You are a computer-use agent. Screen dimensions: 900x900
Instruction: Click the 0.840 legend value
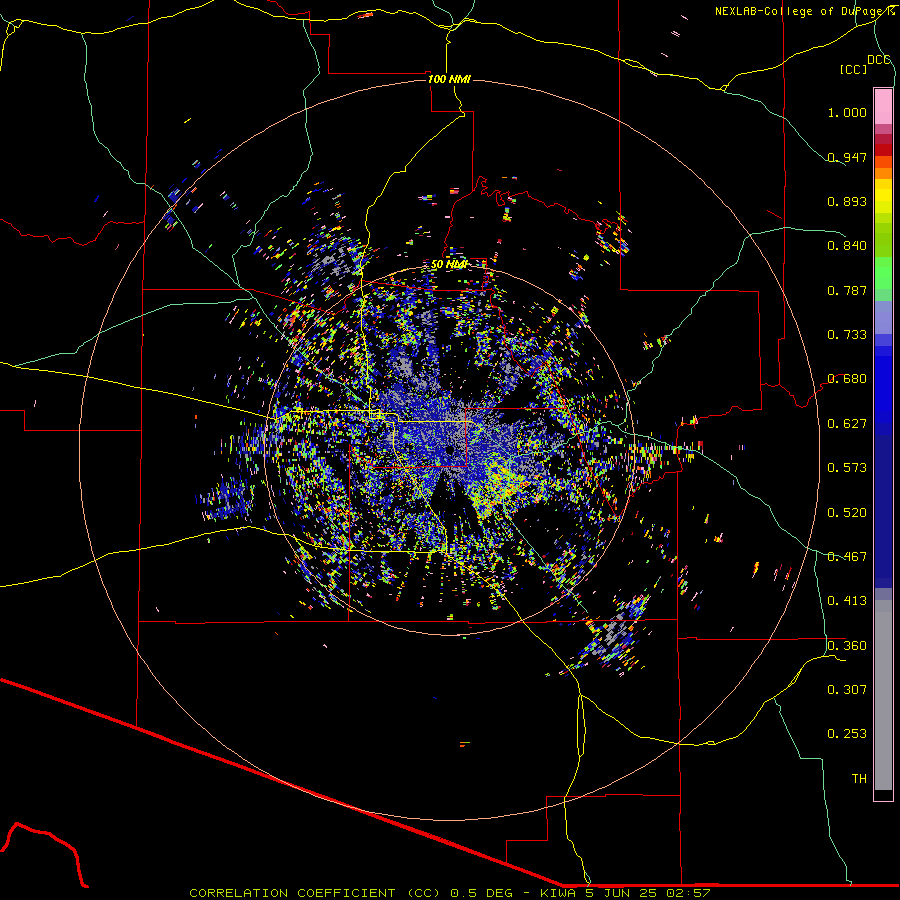(x=847, y=246)
